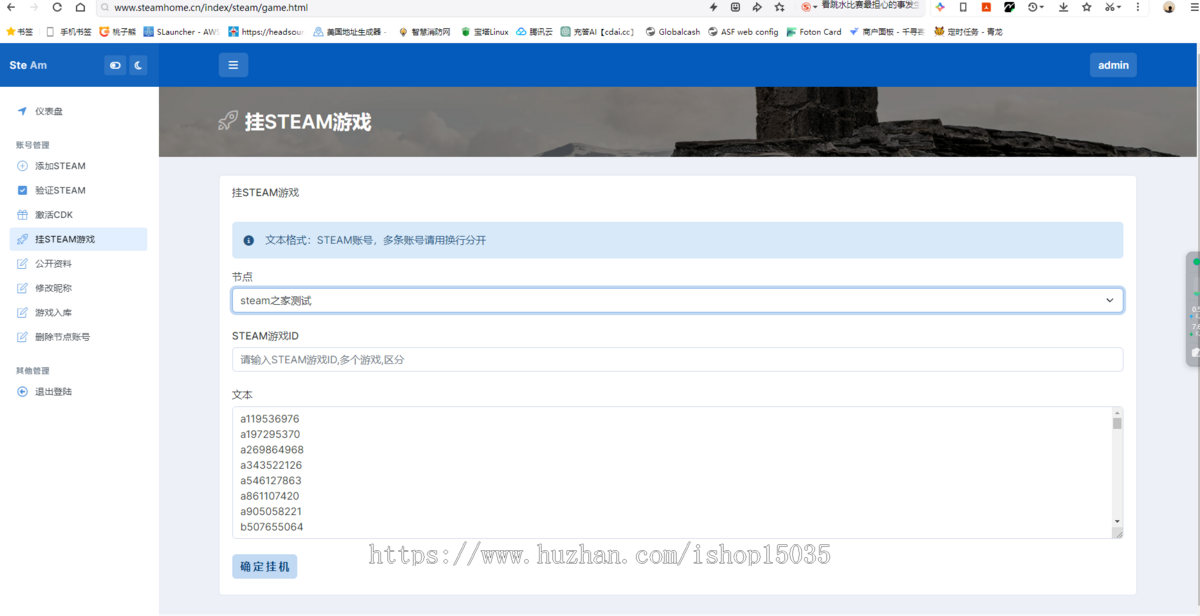Open the 修改昵称 sidebar item

pyautogui.click(x=79, y=288)
